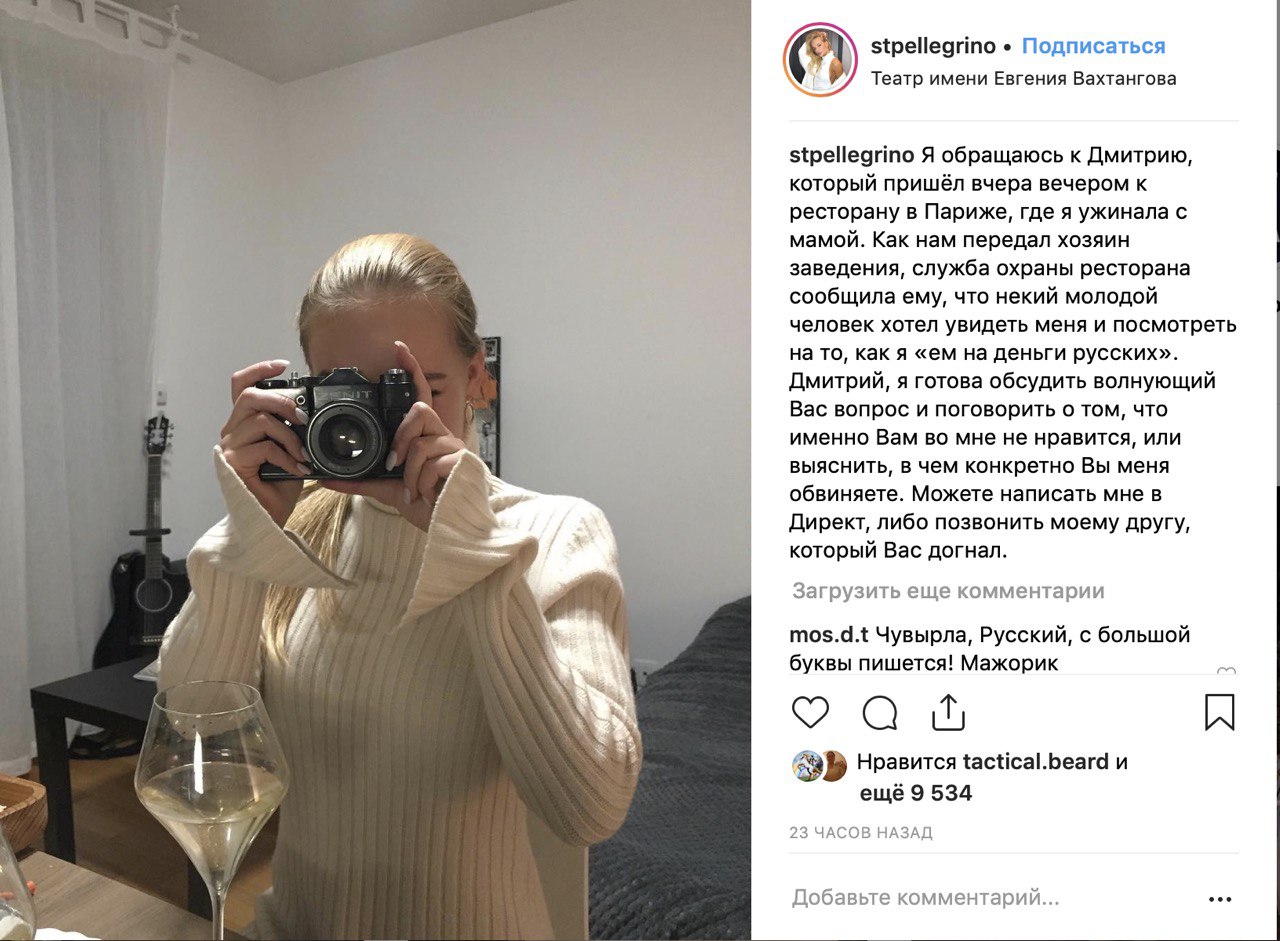Like the mos.d.t comment small heart
Viewport: 1280px width, 941px height.
click(1226, 671)
